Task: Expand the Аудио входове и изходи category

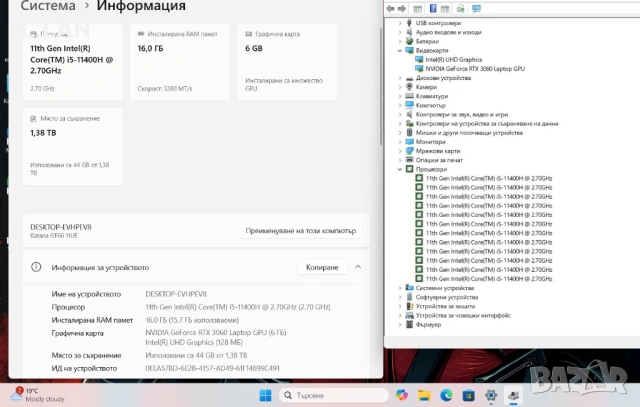Action: click(x=400, y=32)
